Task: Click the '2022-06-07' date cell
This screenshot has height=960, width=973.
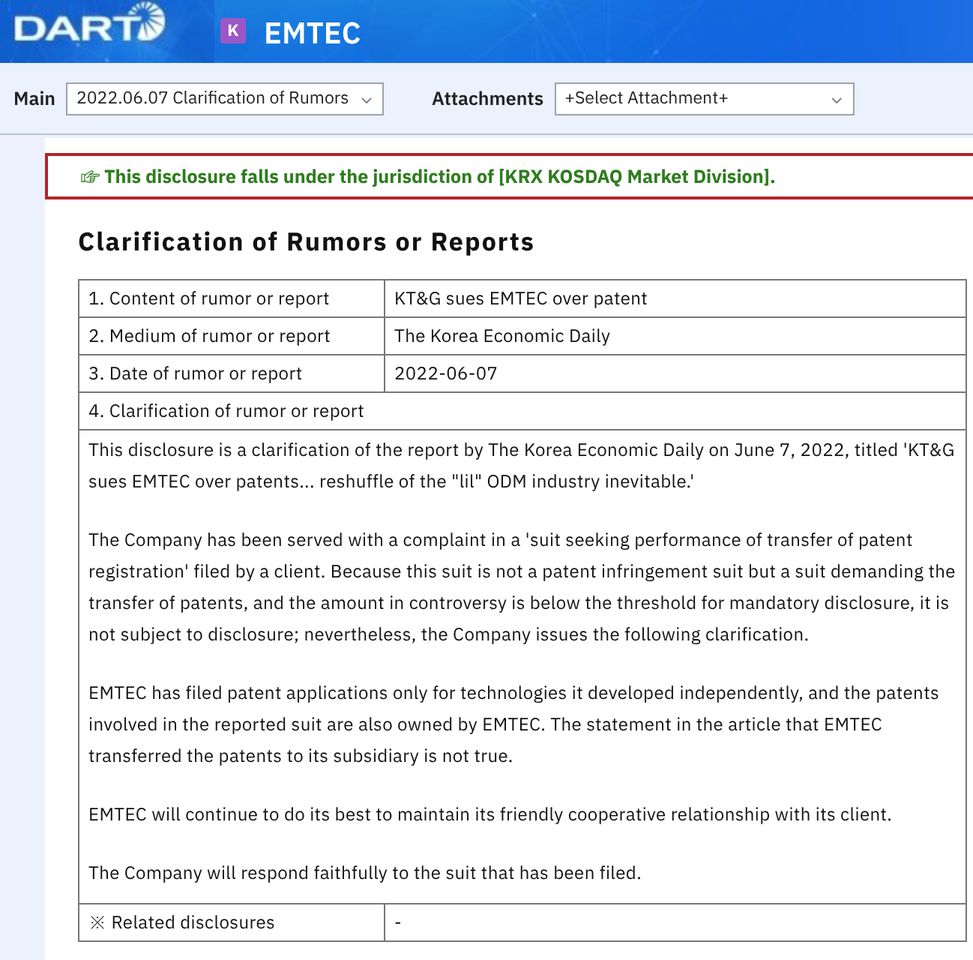Action: 675,374
